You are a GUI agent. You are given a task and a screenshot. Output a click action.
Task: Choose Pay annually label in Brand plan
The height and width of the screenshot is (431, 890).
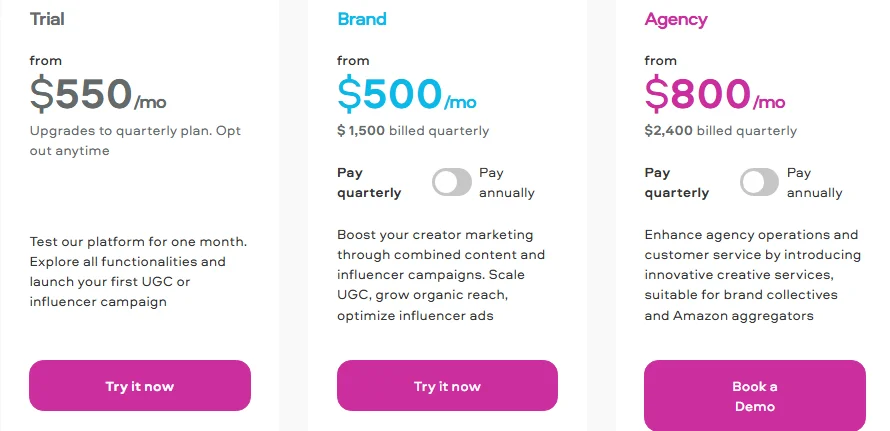click(507, 183)
